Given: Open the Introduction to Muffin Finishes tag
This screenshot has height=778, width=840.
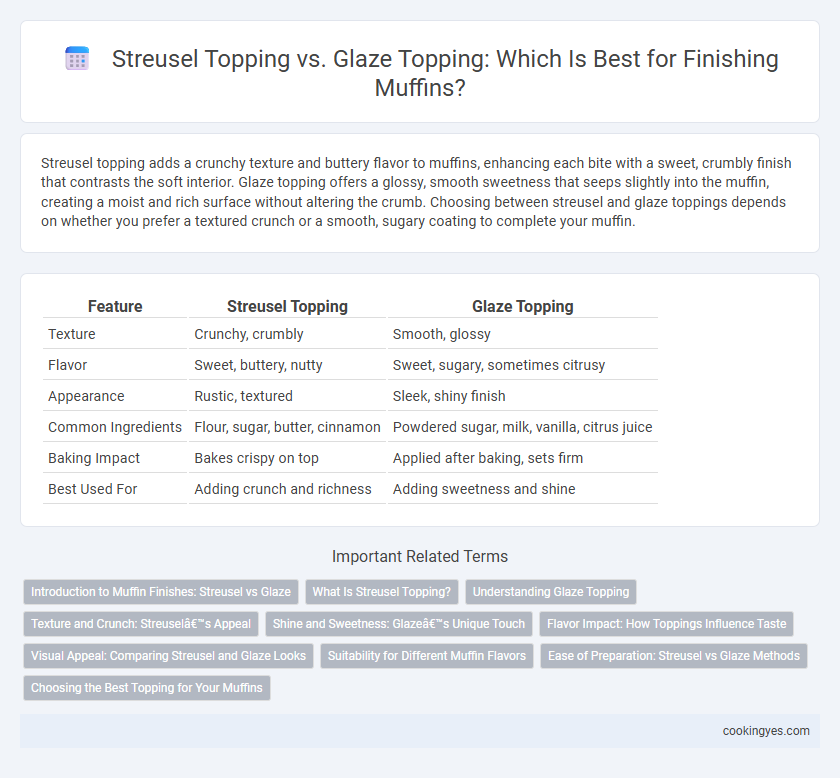Looking at the screenshot, I should [161, 592].
